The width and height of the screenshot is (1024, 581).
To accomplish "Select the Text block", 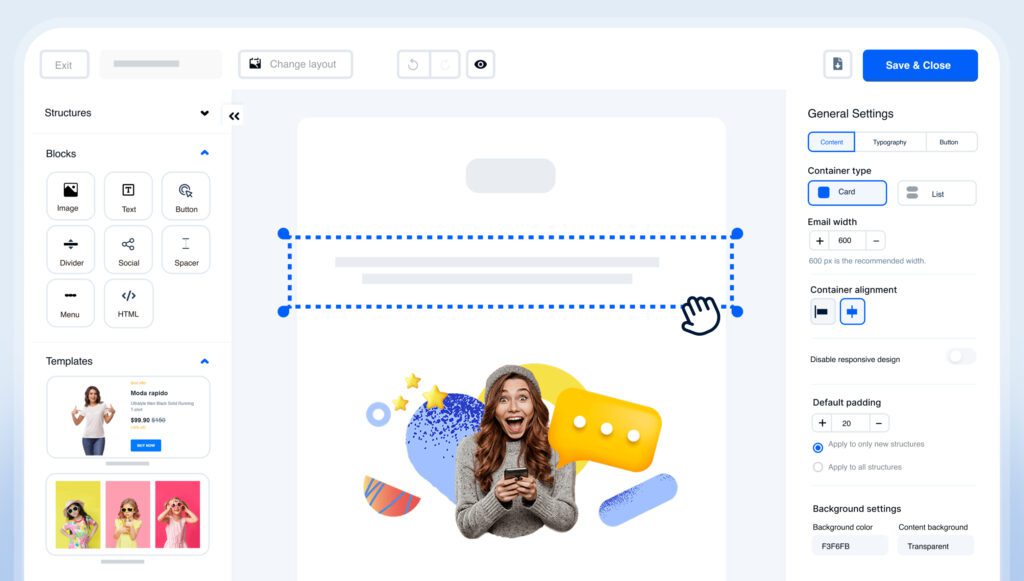I will (128, 196).
